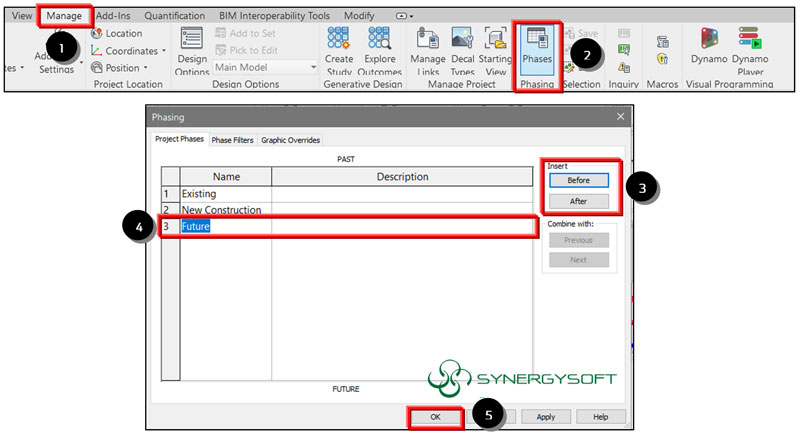Open the Main Model dropdown
Screen dimensions: 800x434
tap(265, 67)
